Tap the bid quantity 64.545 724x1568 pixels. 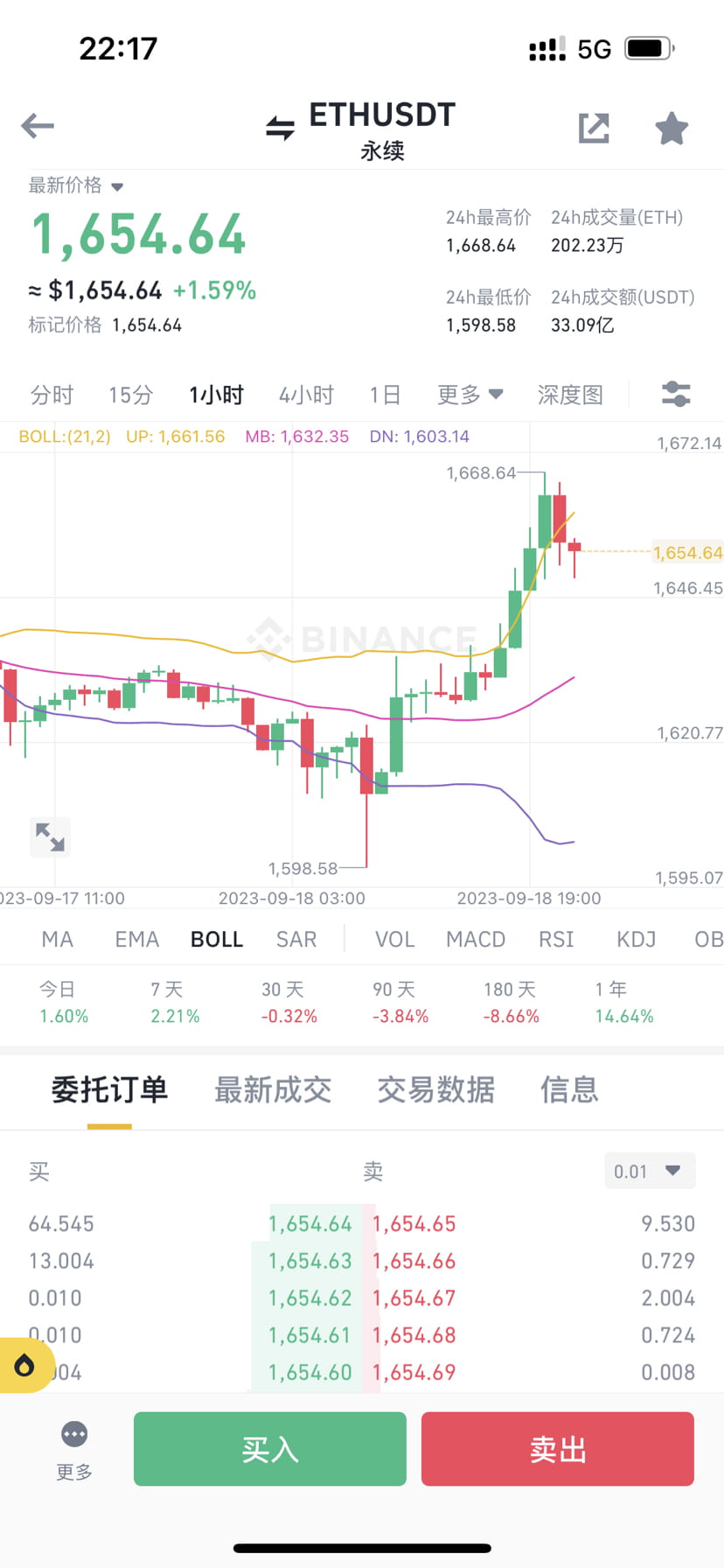61,1224
